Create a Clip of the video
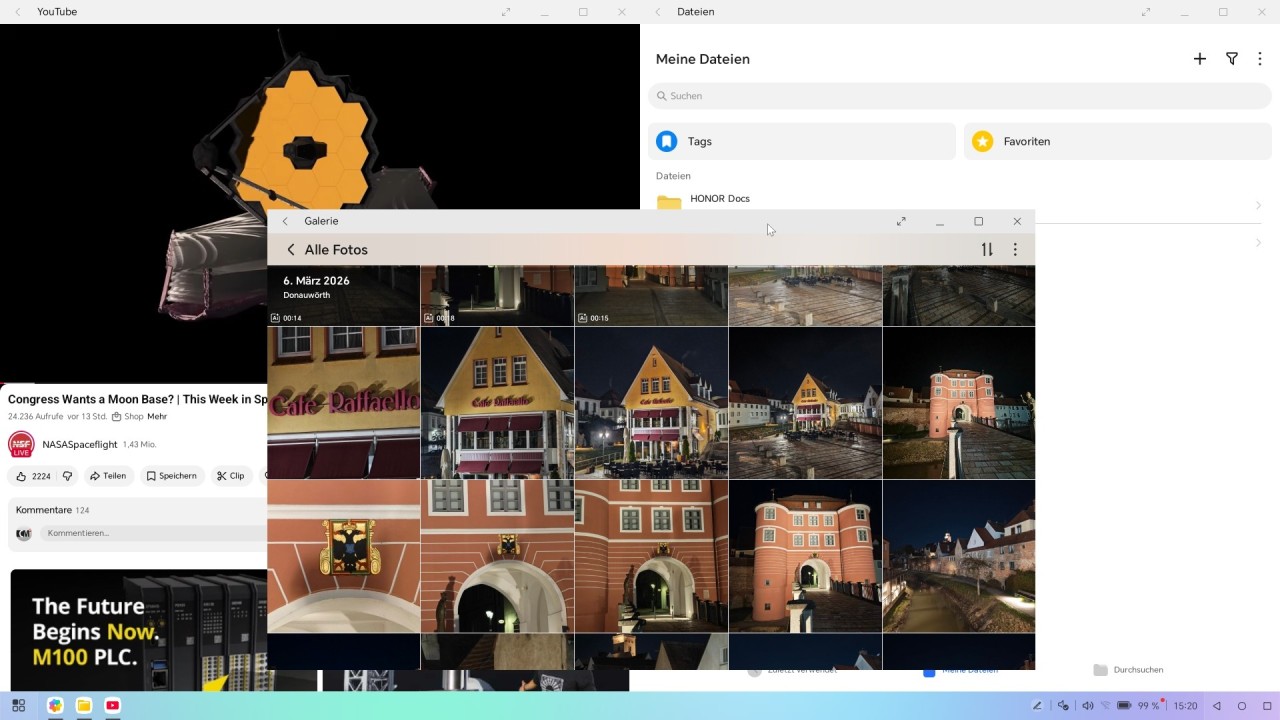 pyautogui.click(x=230, y=476)
